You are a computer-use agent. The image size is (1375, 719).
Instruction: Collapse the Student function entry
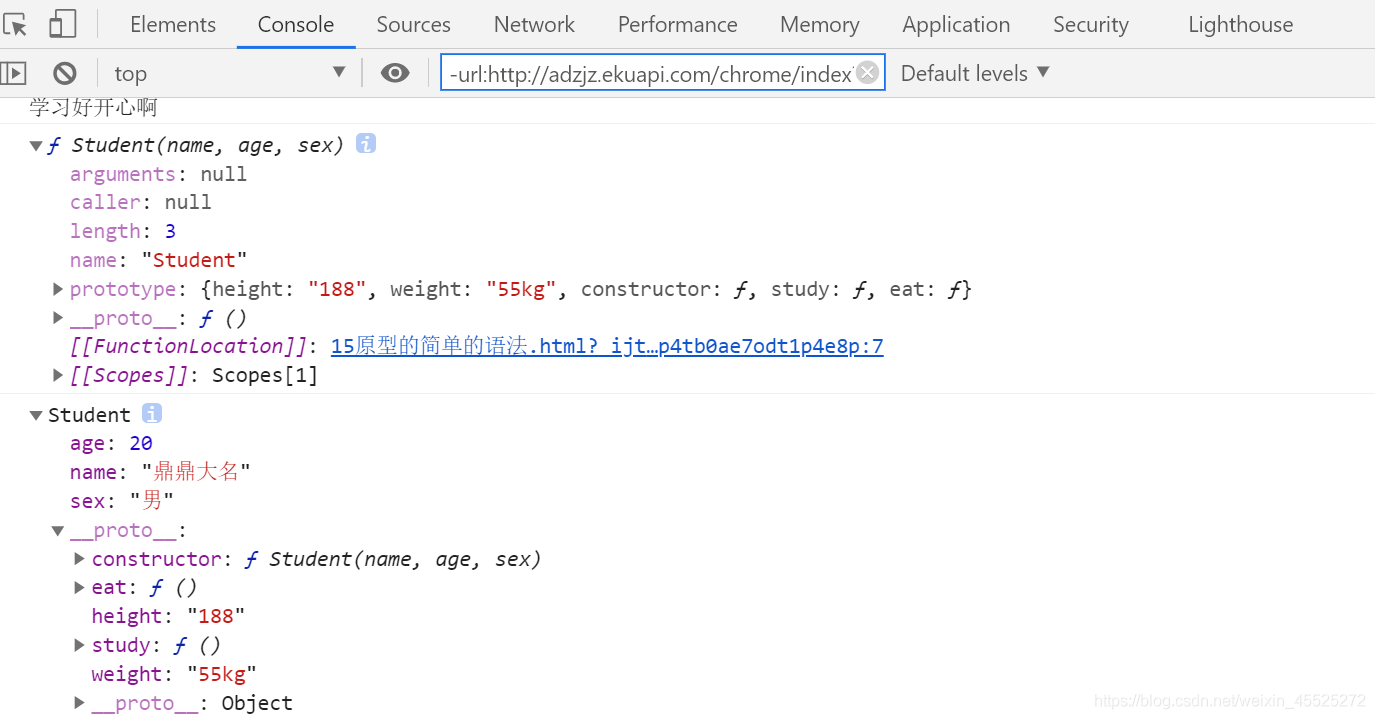[x=36, y=144]
